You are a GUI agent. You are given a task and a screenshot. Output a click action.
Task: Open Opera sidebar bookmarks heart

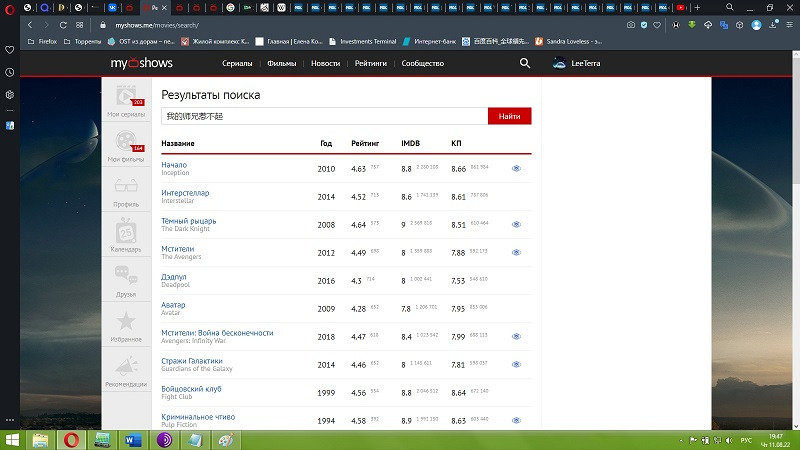pos(10,50)
